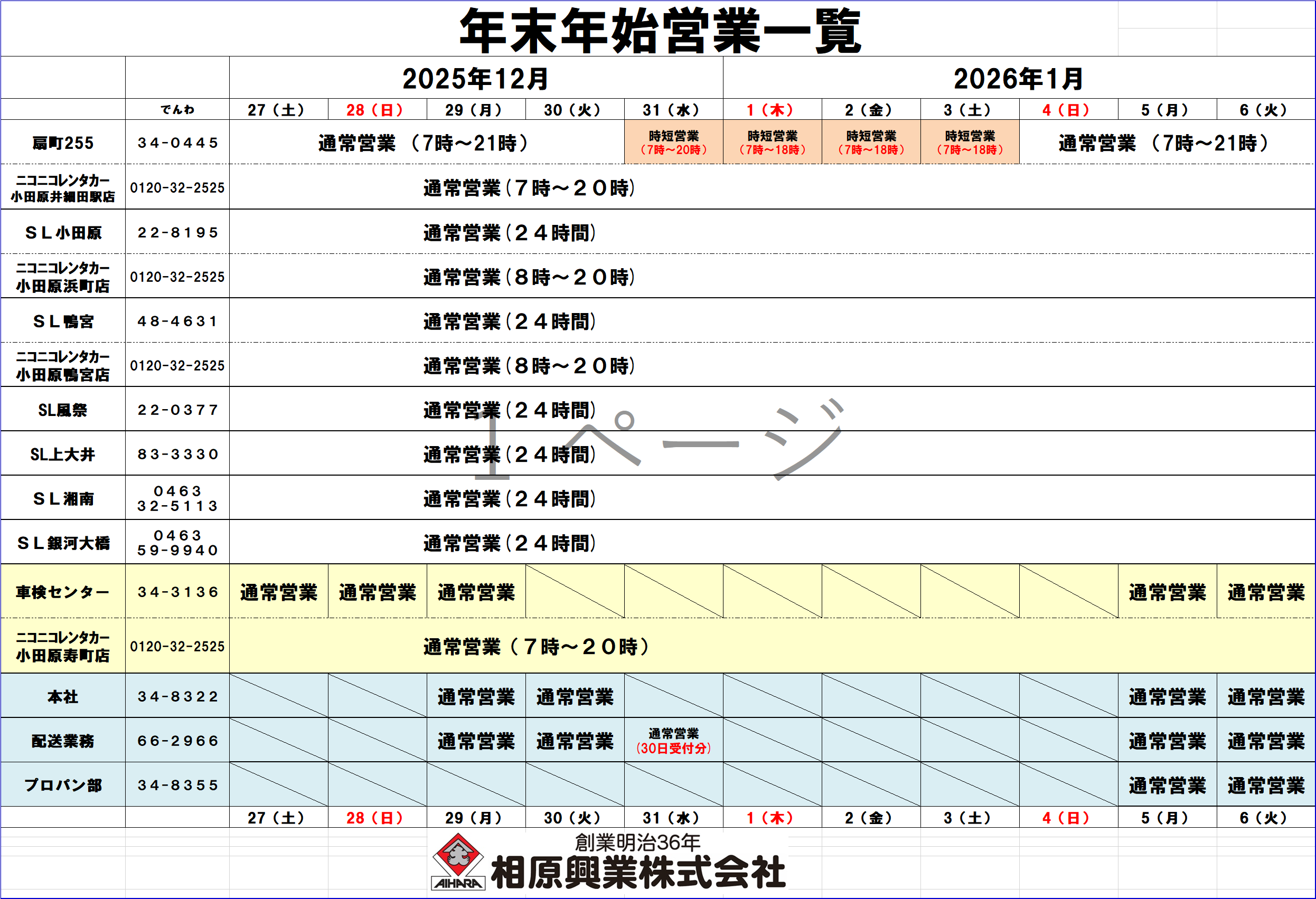Click 車検センター 通常営業 cell for 27(土)

point(279,592)
